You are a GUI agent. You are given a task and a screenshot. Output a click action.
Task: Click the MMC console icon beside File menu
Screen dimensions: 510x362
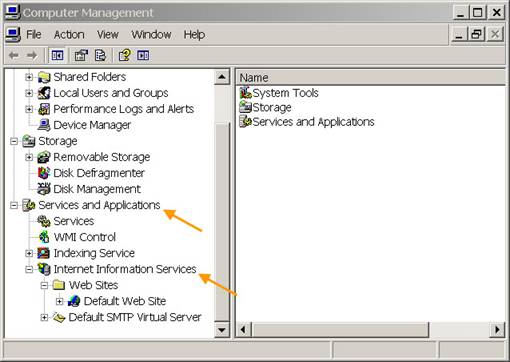[13, 35]
